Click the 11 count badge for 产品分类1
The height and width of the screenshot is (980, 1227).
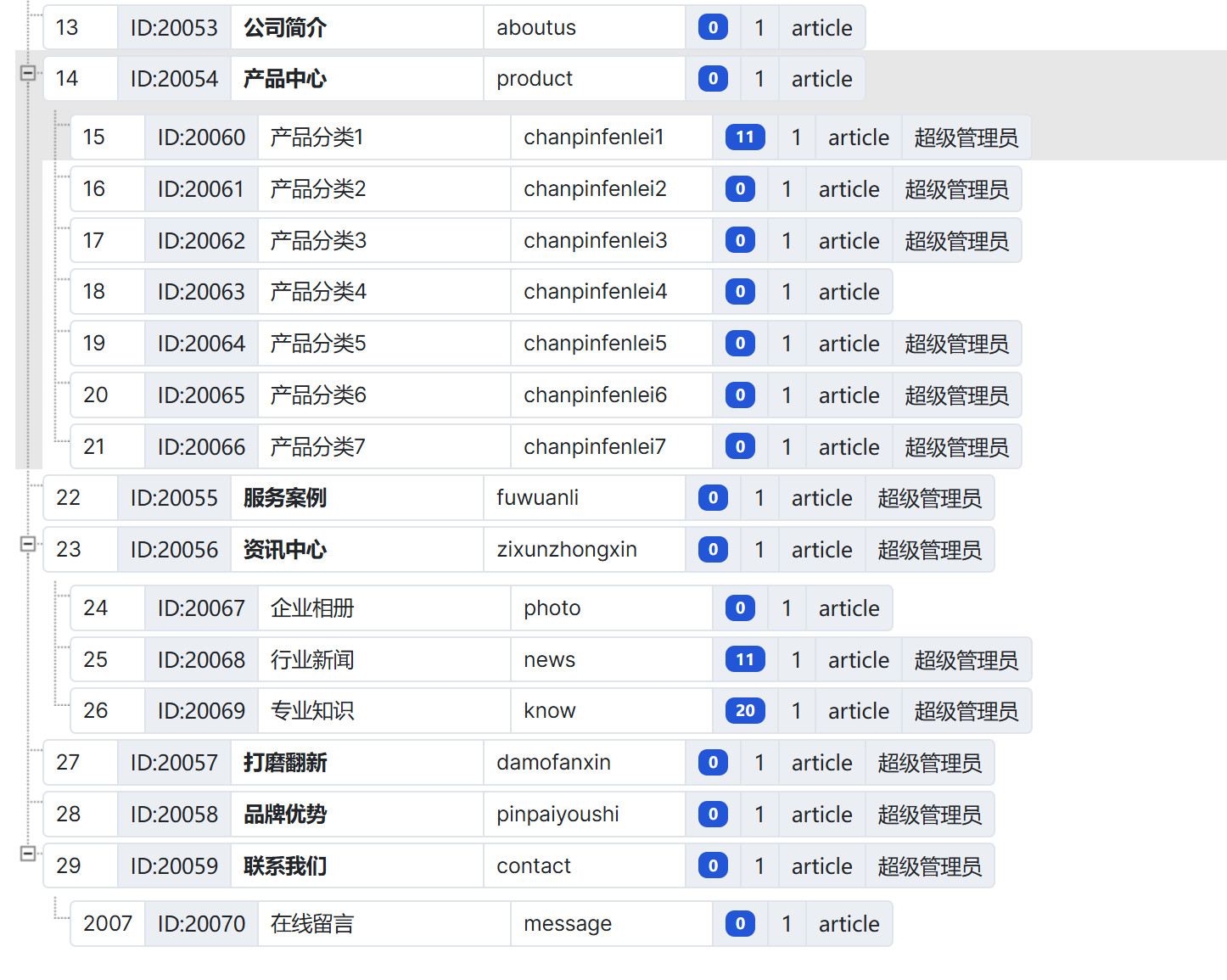[744, 137]
